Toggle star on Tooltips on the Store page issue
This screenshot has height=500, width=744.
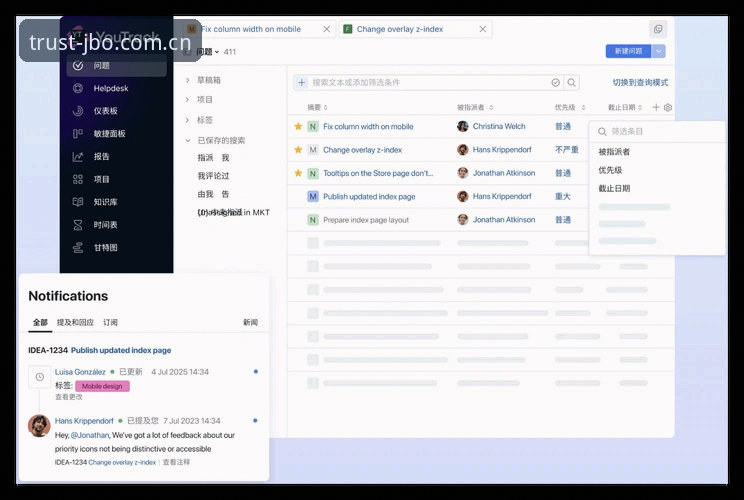point(298,173)
